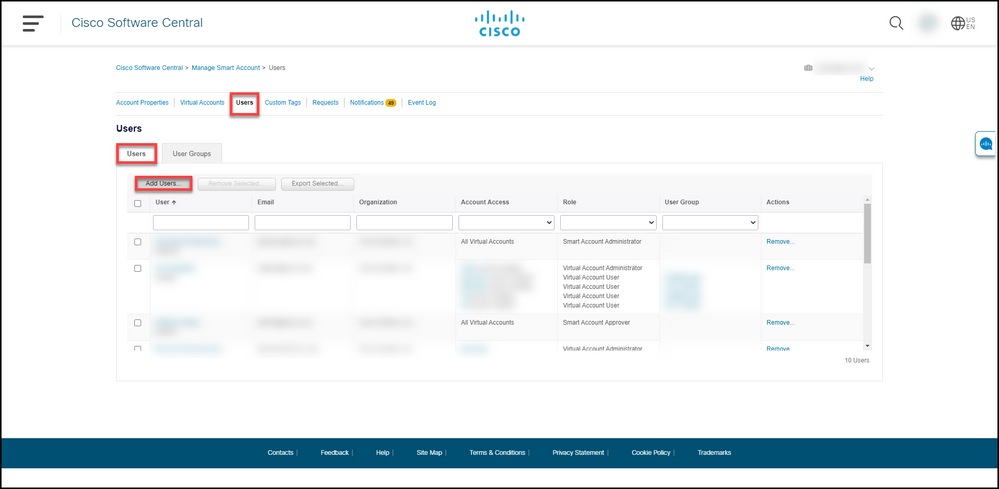Toggle the select-all users checkbox
Image resolution: width=999 pixels, height=489 pixels.
(x=138, y=204)
